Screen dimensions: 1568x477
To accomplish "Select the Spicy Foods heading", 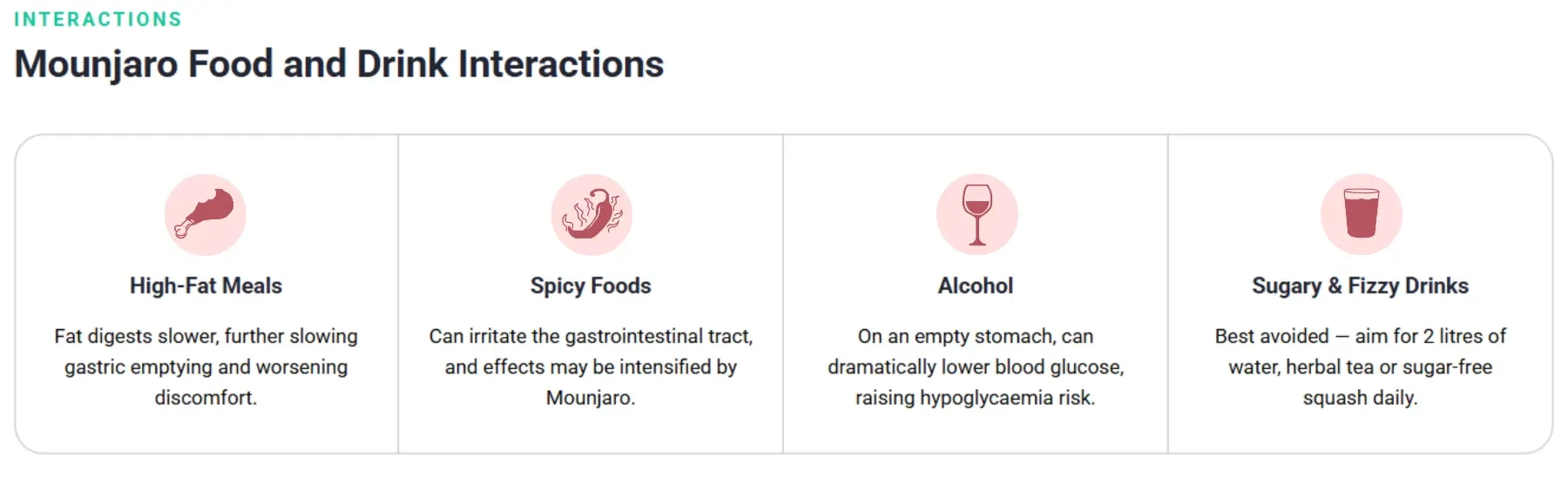I will point(591,286).
